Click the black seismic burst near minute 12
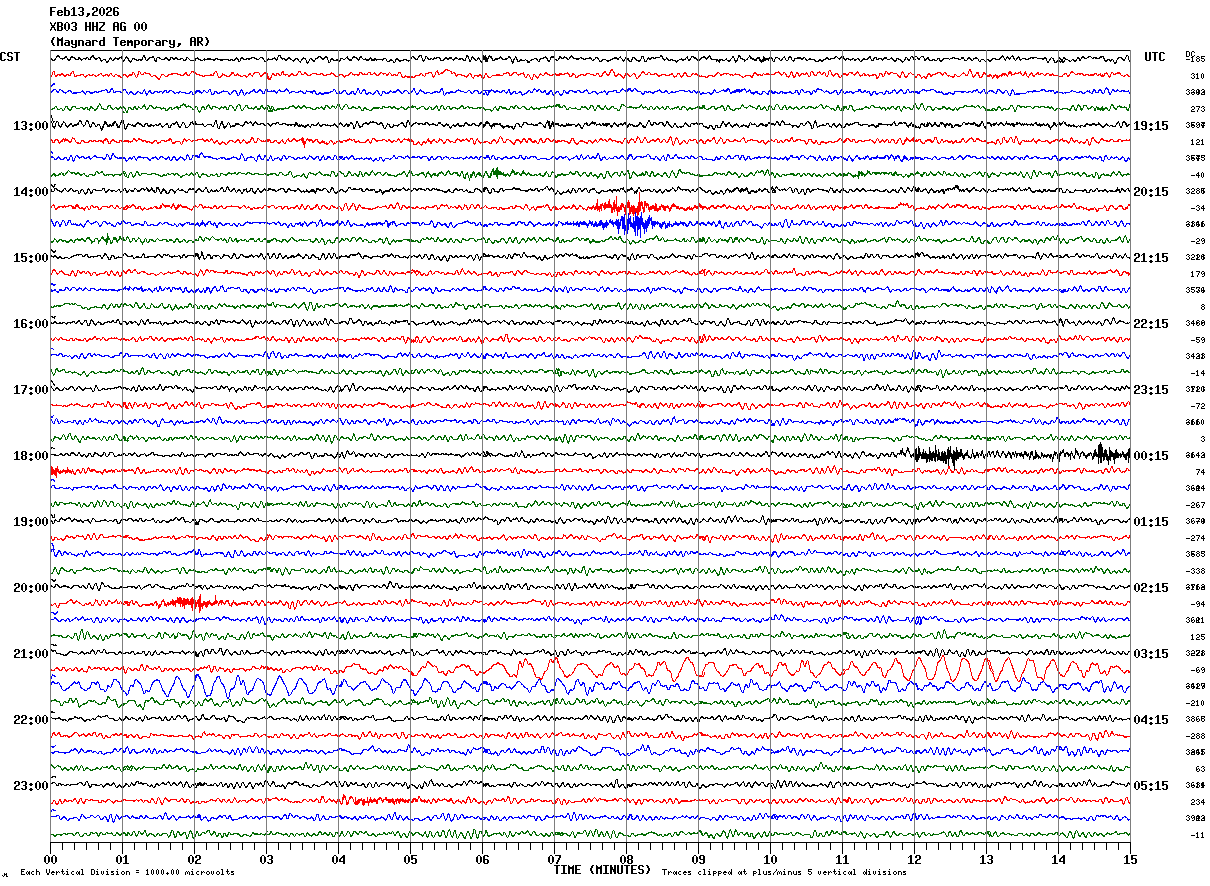 (940, 455)
